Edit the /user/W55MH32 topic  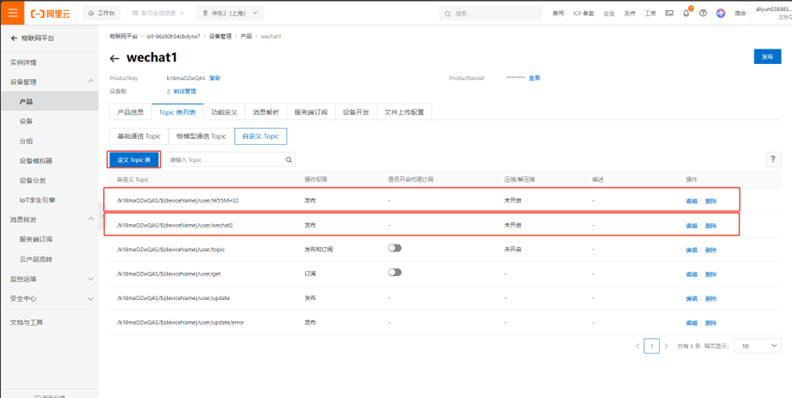click(x=691, y=201)
